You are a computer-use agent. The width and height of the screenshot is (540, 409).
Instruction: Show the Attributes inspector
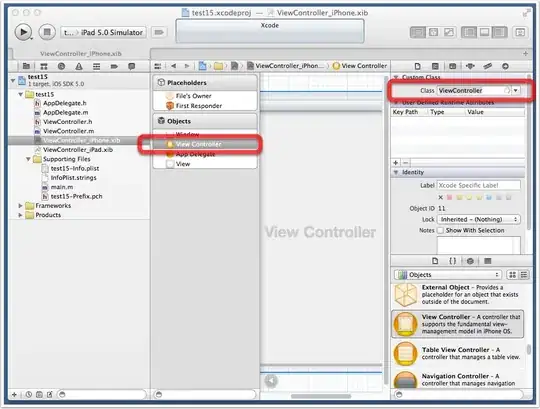(470, 66)
